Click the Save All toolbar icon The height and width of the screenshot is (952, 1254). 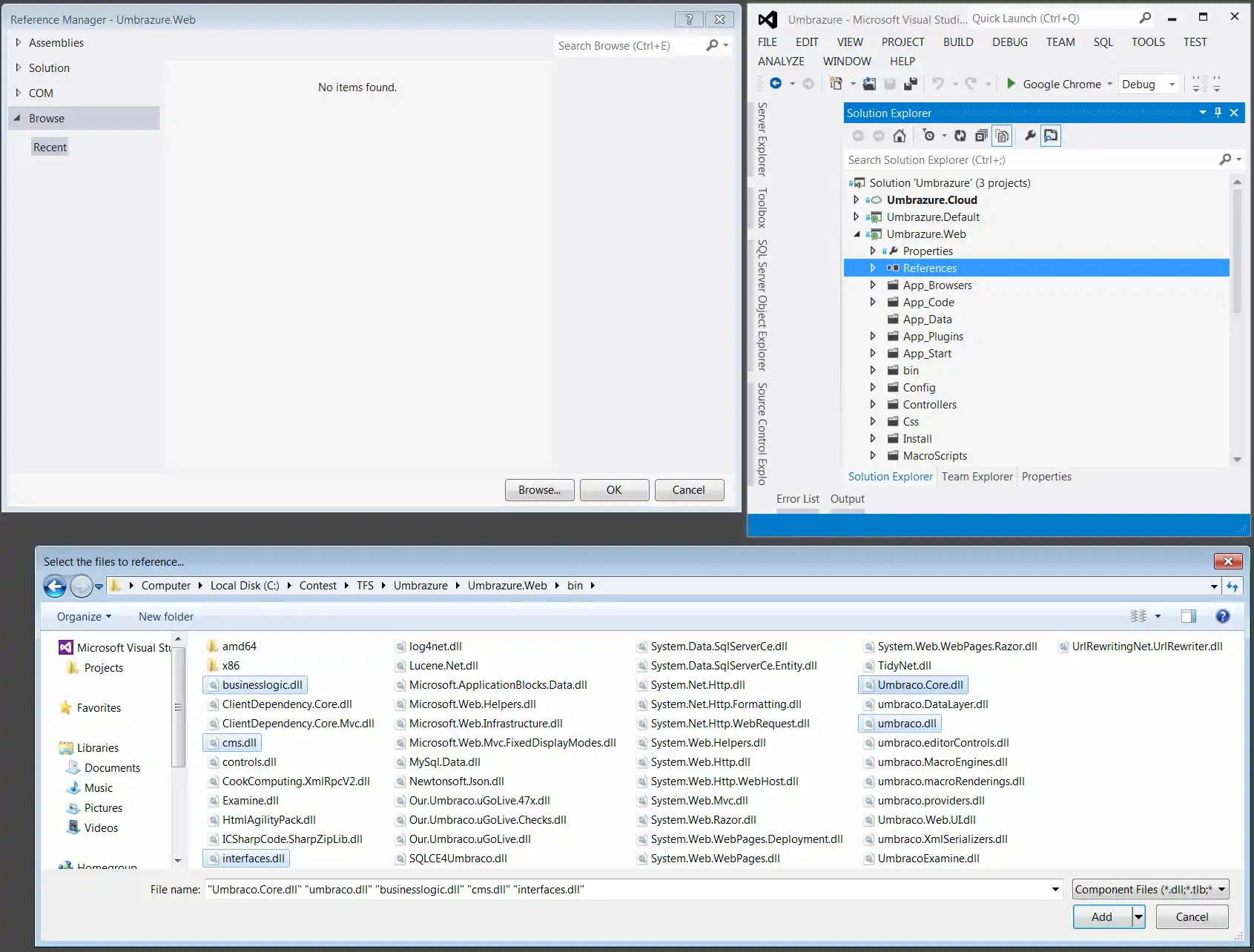[x=911, y=84]
